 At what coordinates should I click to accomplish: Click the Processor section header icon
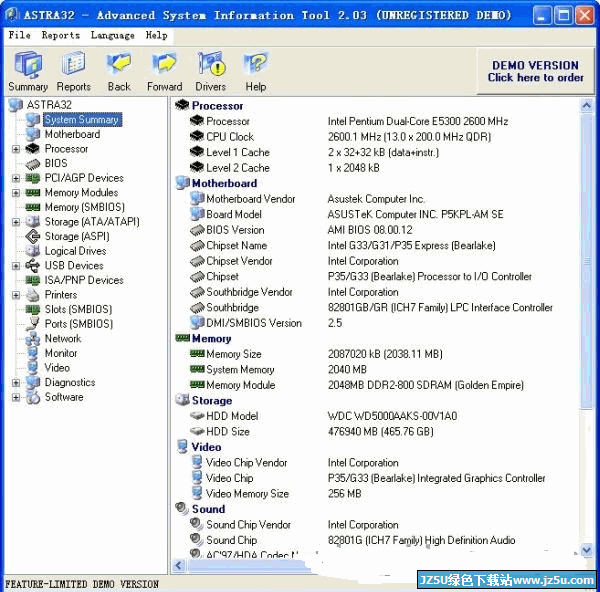pyautogui.click(x=182, y=104)
